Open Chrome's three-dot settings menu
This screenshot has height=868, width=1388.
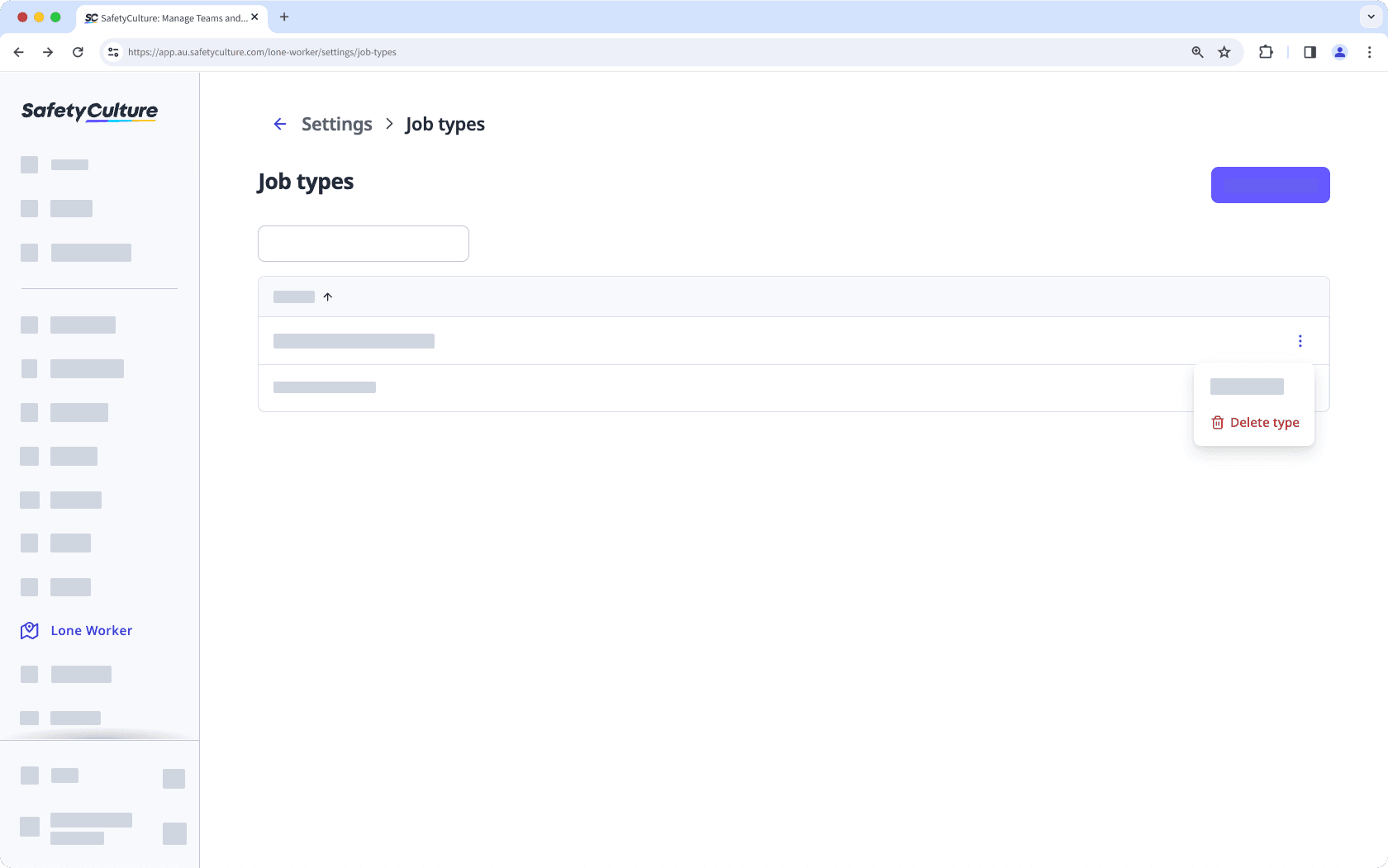point(1370,51)
